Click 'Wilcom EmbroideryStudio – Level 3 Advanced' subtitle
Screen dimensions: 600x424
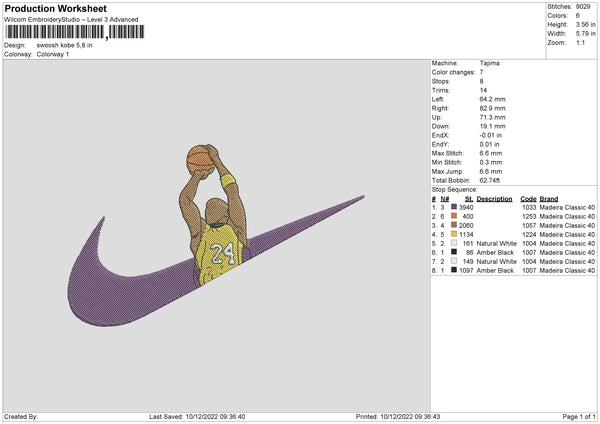tap(71, 20)
